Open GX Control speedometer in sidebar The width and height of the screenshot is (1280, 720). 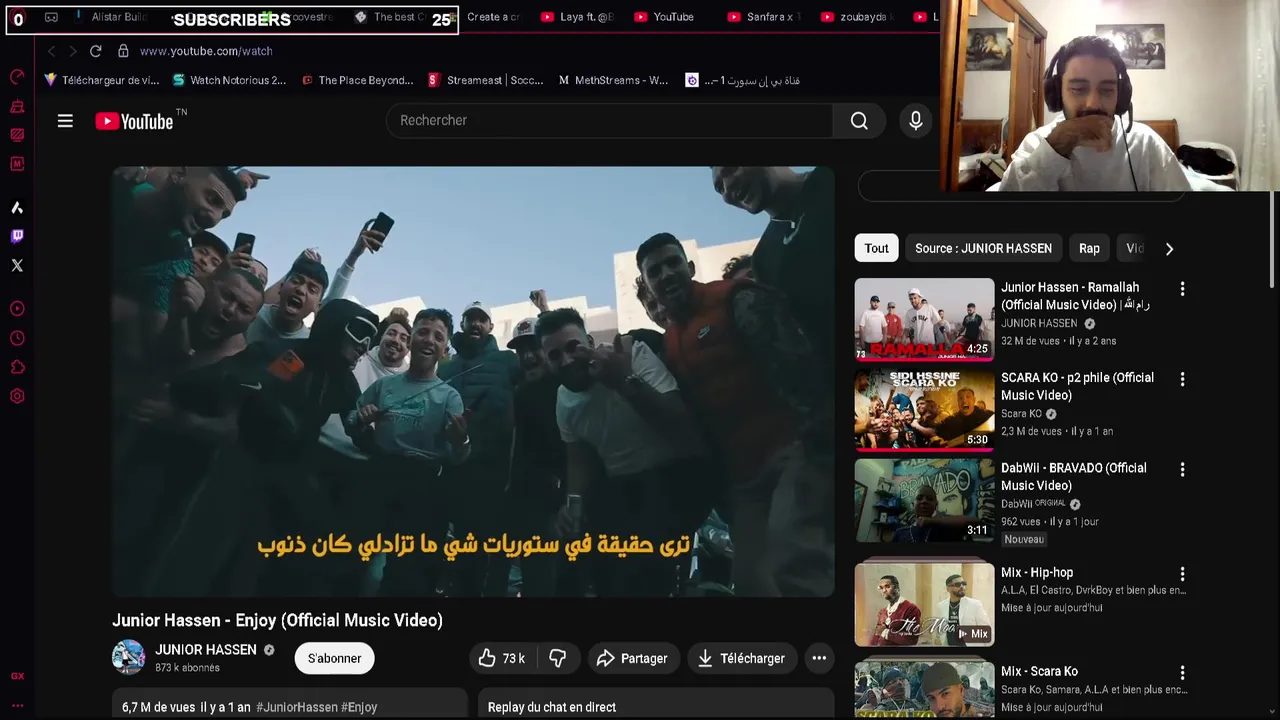coord(17,77)
